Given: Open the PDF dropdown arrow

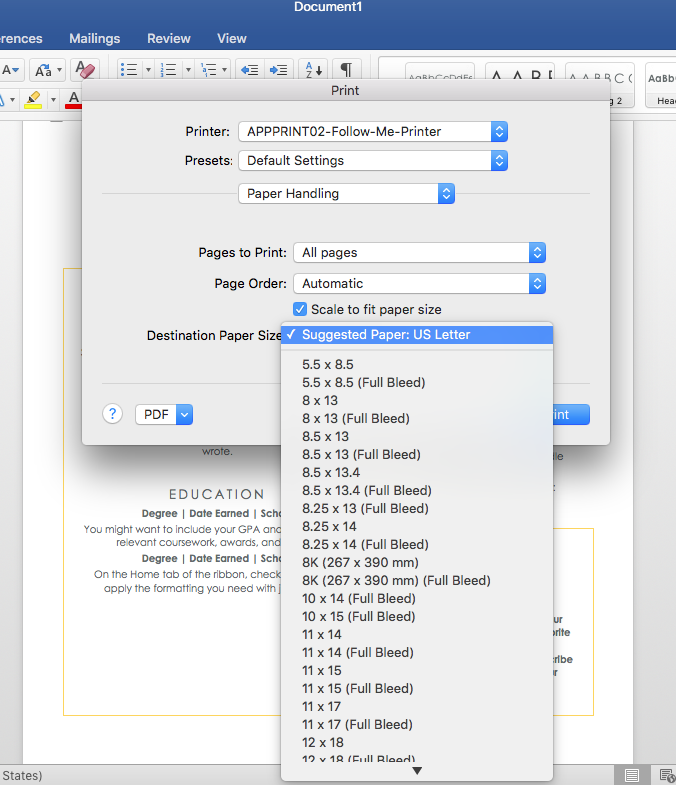Looking at the screenshot, I should pos(184,415).
